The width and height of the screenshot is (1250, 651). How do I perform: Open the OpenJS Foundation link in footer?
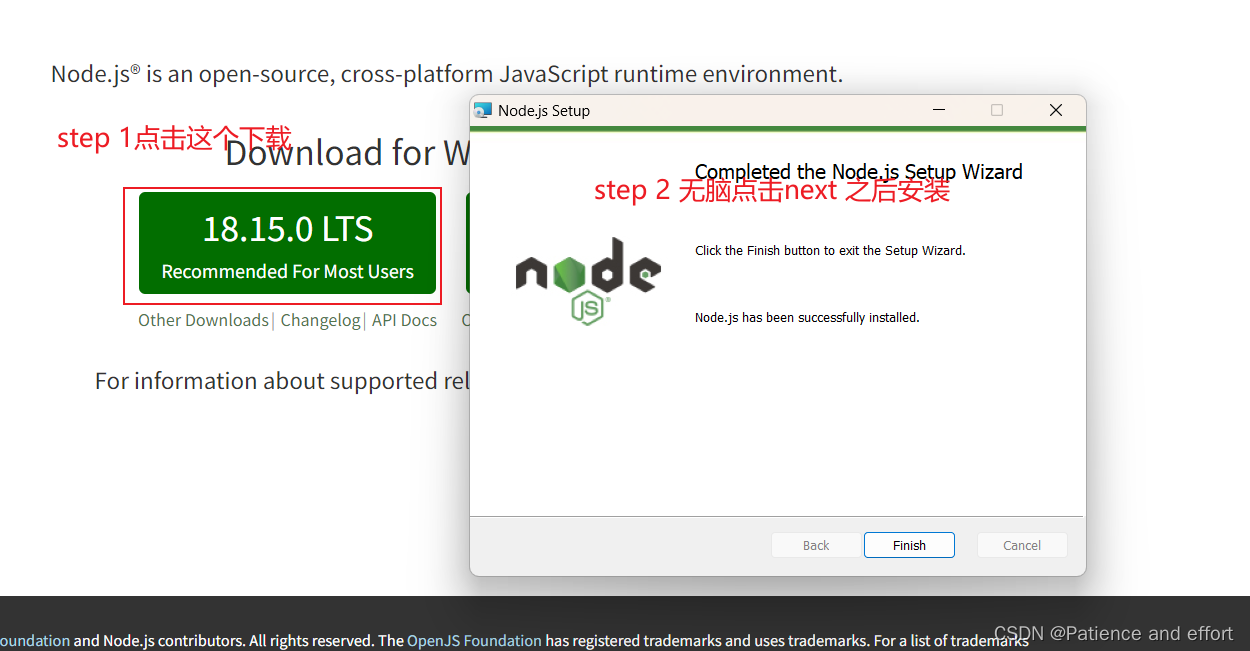474,641
